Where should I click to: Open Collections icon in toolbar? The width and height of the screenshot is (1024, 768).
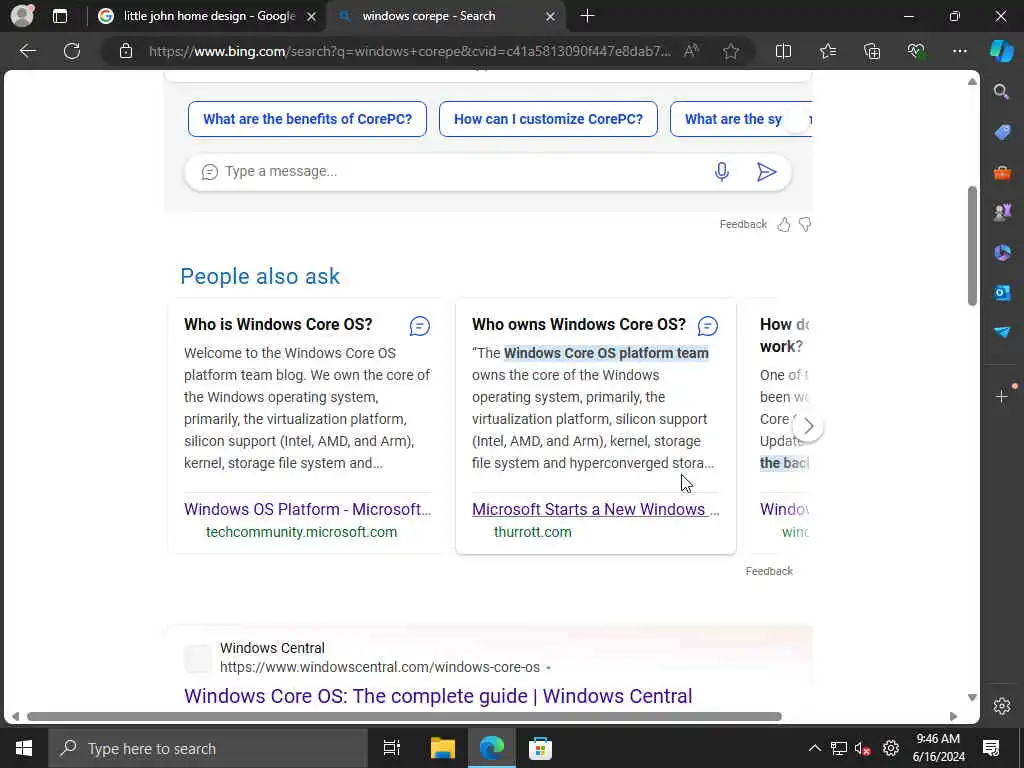click(872, 51)
